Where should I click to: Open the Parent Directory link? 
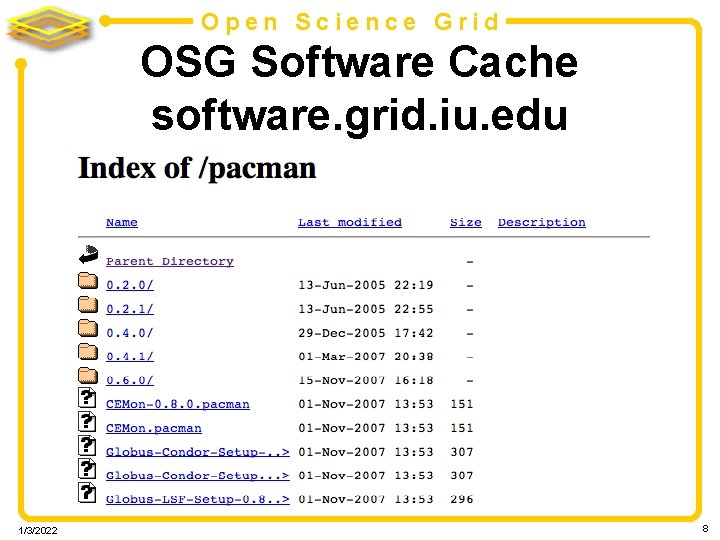click(x=170, y=261)
